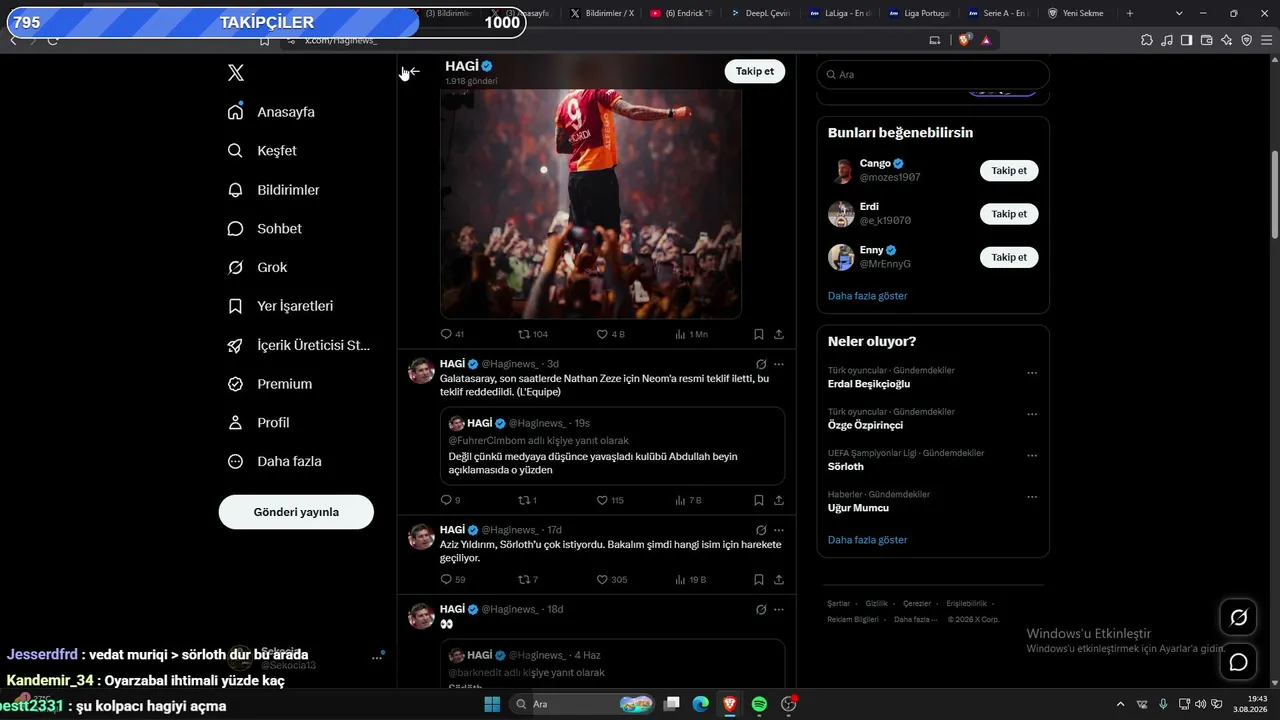Follow Cango with the Takip et button
Image resolution: width=1280 pixels, height=720 pixels.
[1009, 171]
